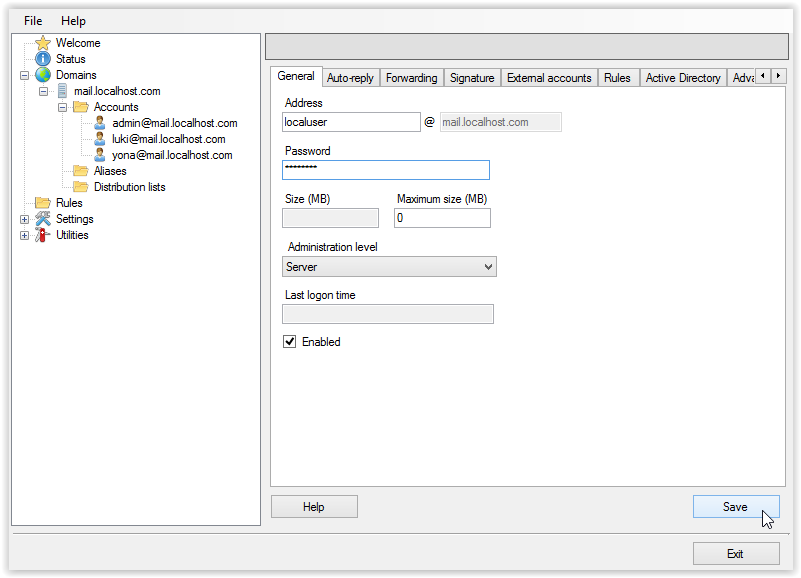Switch to the External accounts tab
The height and width of the screenshot is (578, 801).
tap(549, 78)
